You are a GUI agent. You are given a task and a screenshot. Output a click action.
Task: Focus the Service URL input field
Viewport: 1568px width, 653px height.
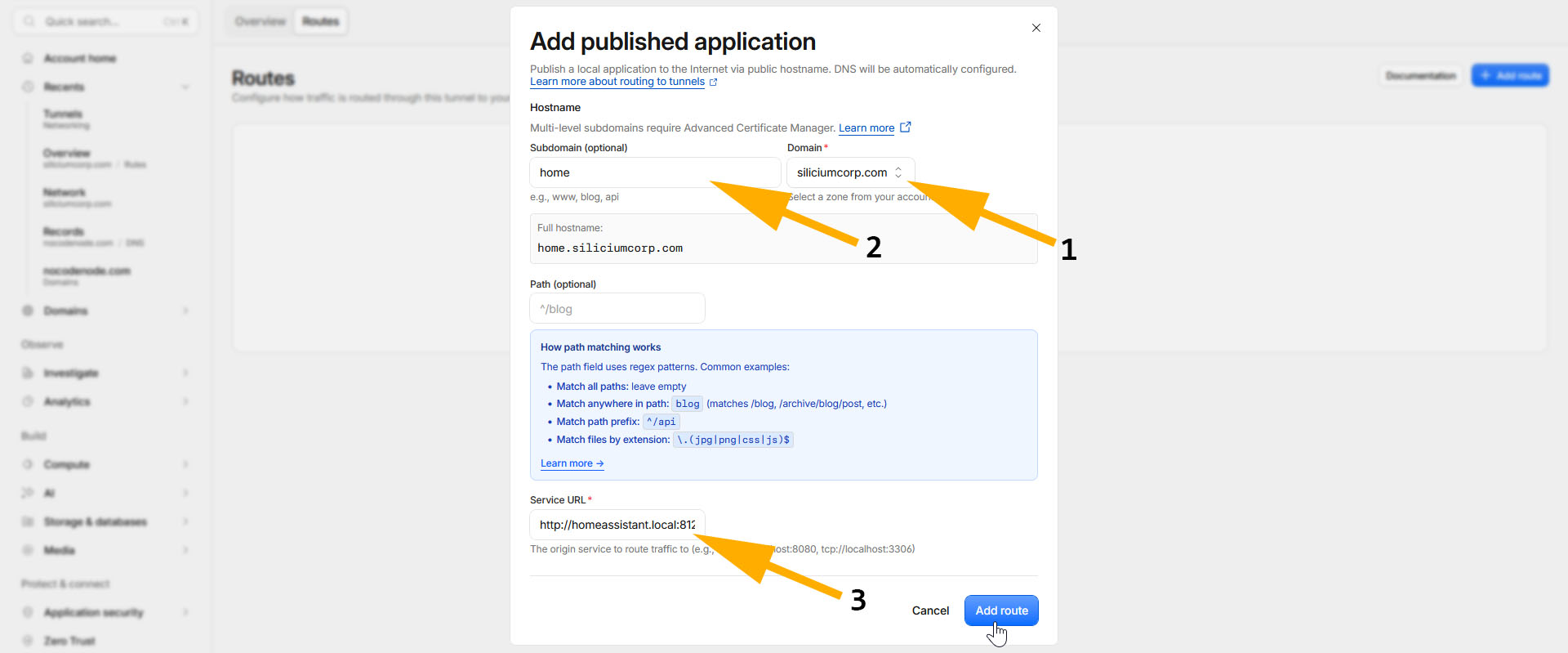(617, 525)
